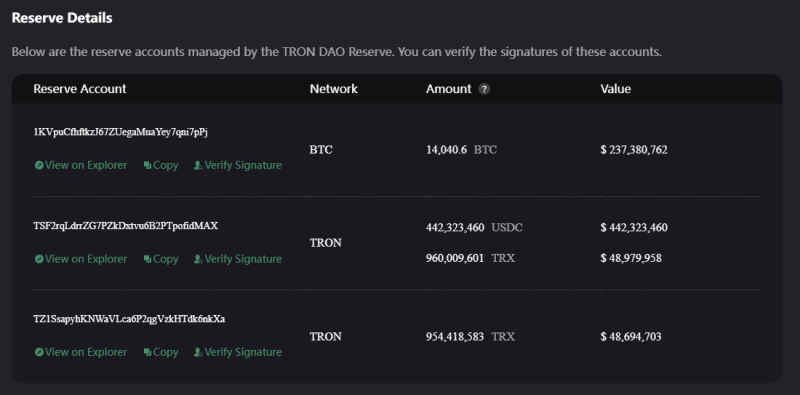
Task: Click copy icon for the BTC reserve address
Action: pos(147,165)
